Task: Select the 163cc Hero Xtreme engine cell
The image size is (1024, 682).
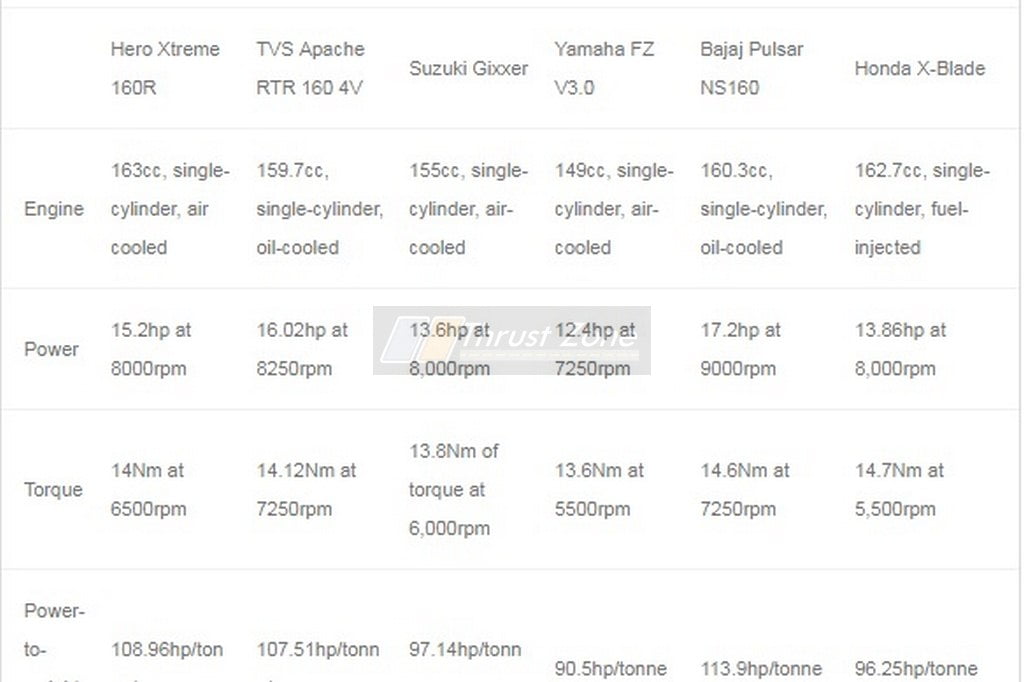Action: [x=170, y=208]
